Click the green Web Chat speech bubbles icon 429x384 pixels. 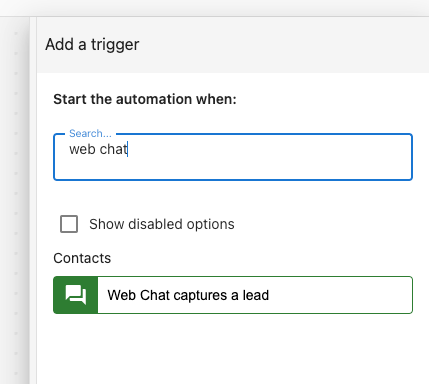pos(76,295)
